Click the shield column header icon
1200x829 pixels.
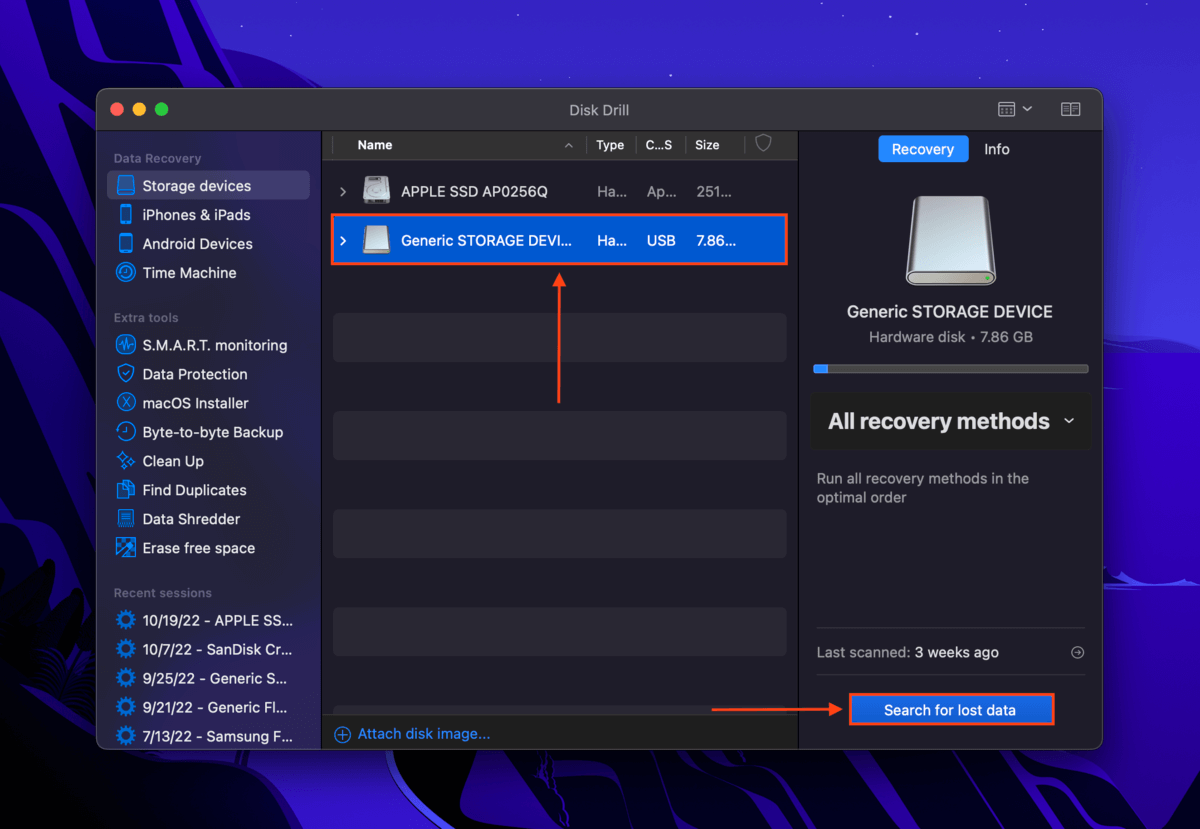[763, 144]
